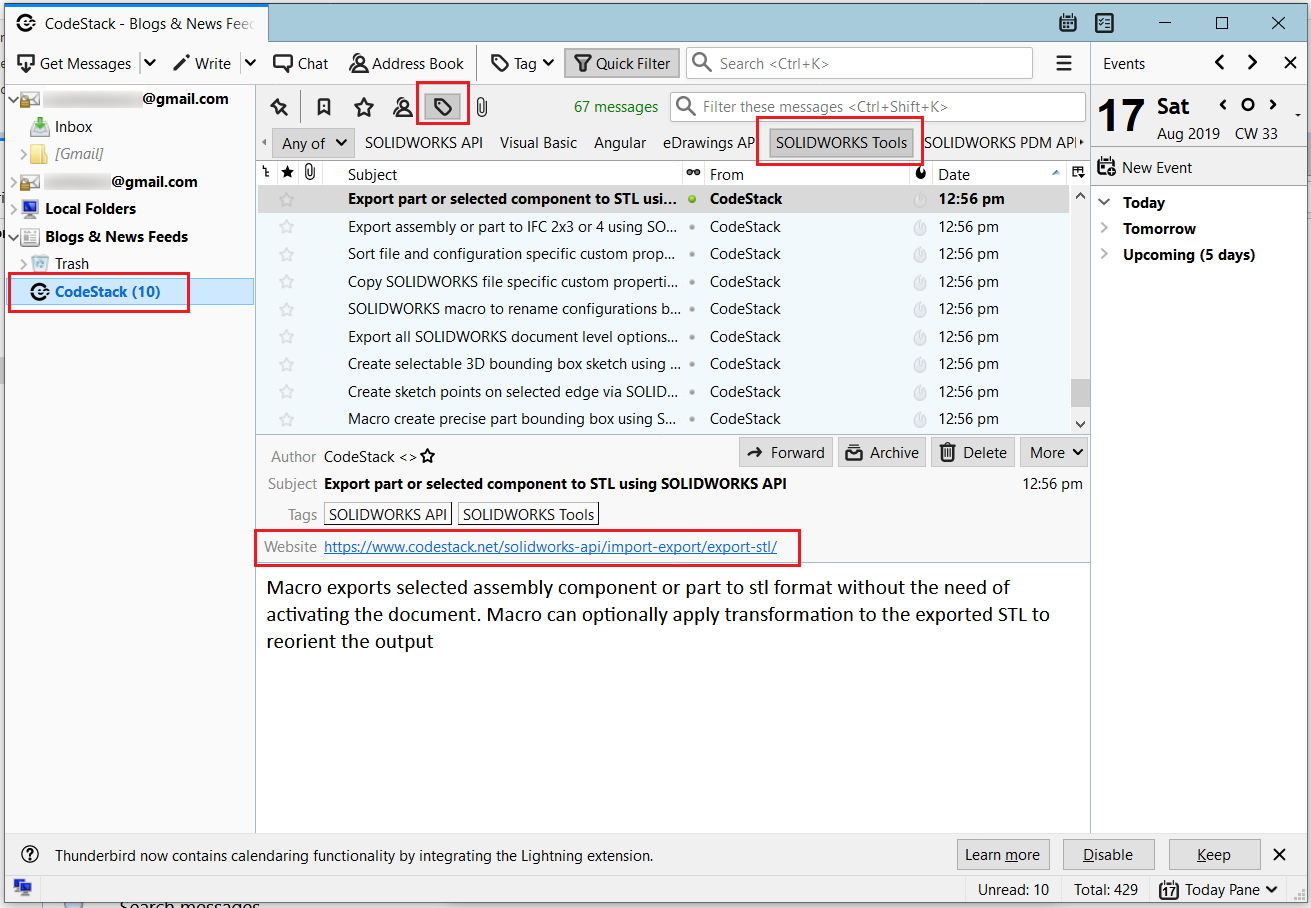The height and width of the screenshot is (908, 1311).
Task: Open the codestack.net export-stl website link
Action: (550, 547)
